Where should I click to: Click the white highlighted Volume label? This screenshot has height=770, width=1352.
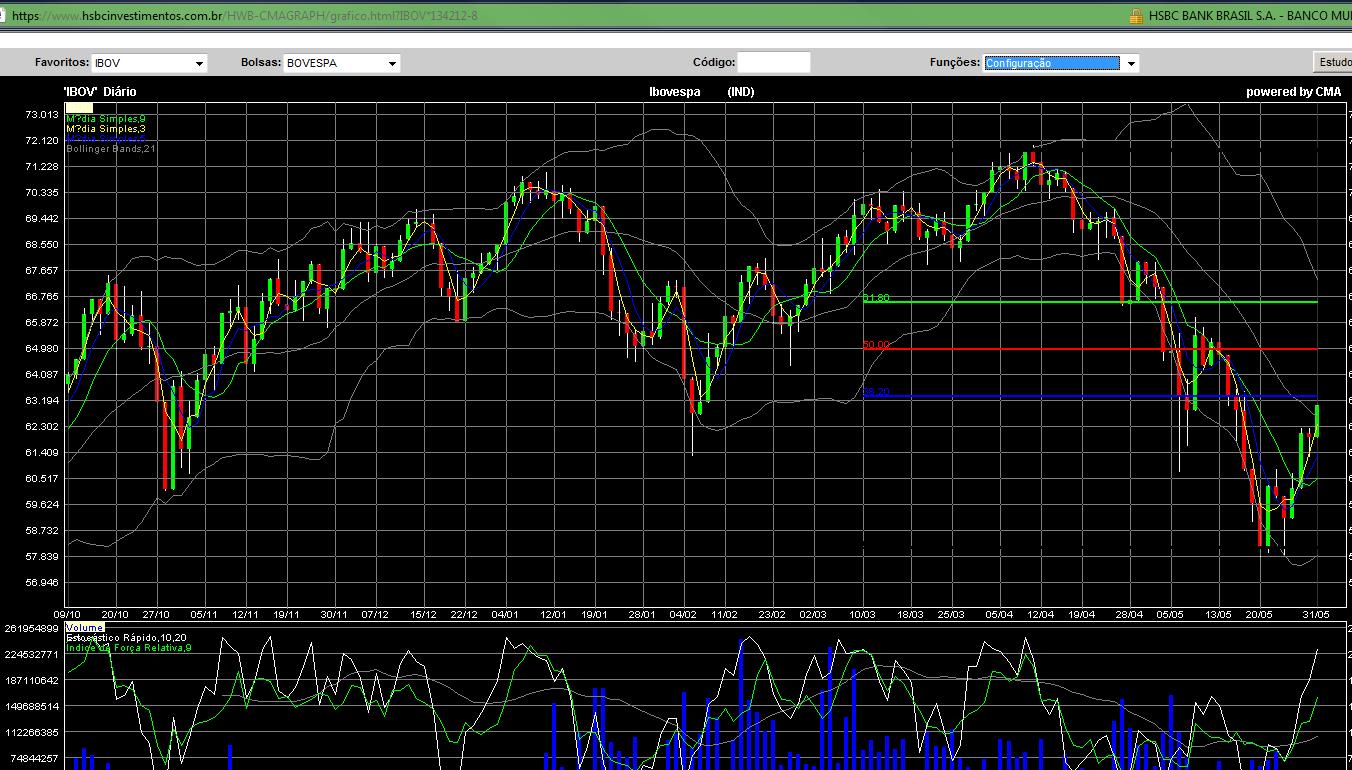pyautogui.click(x=84, y=628)
